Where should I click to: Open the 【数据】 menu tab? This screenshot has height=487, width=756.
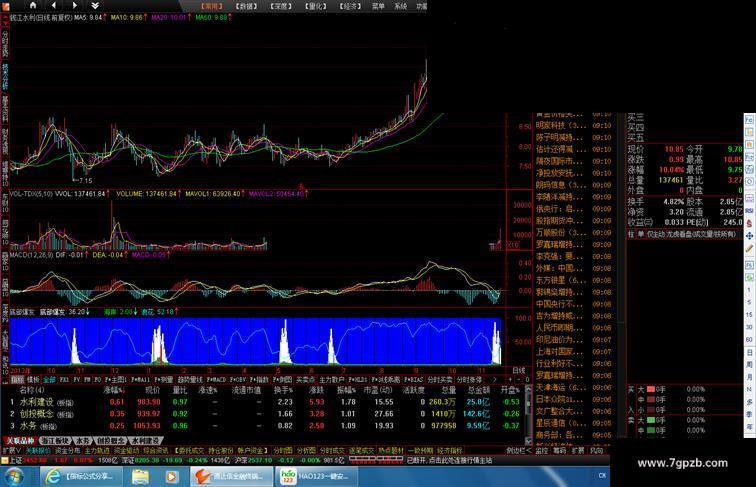tap(246, 6)
